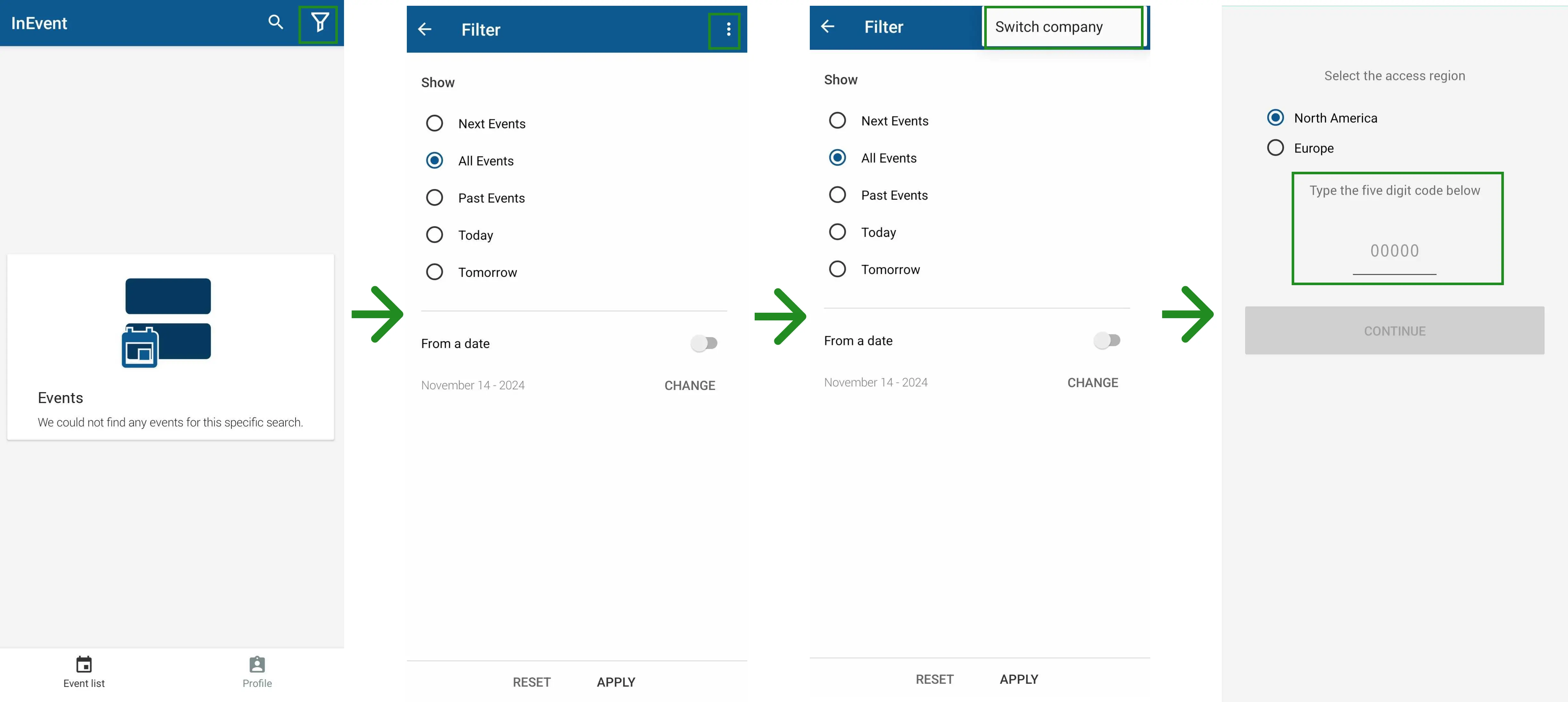The image size is (1568, 702).
Task: Click the Events illustration image
Action: pyautogui.click(x=167, y=323)
